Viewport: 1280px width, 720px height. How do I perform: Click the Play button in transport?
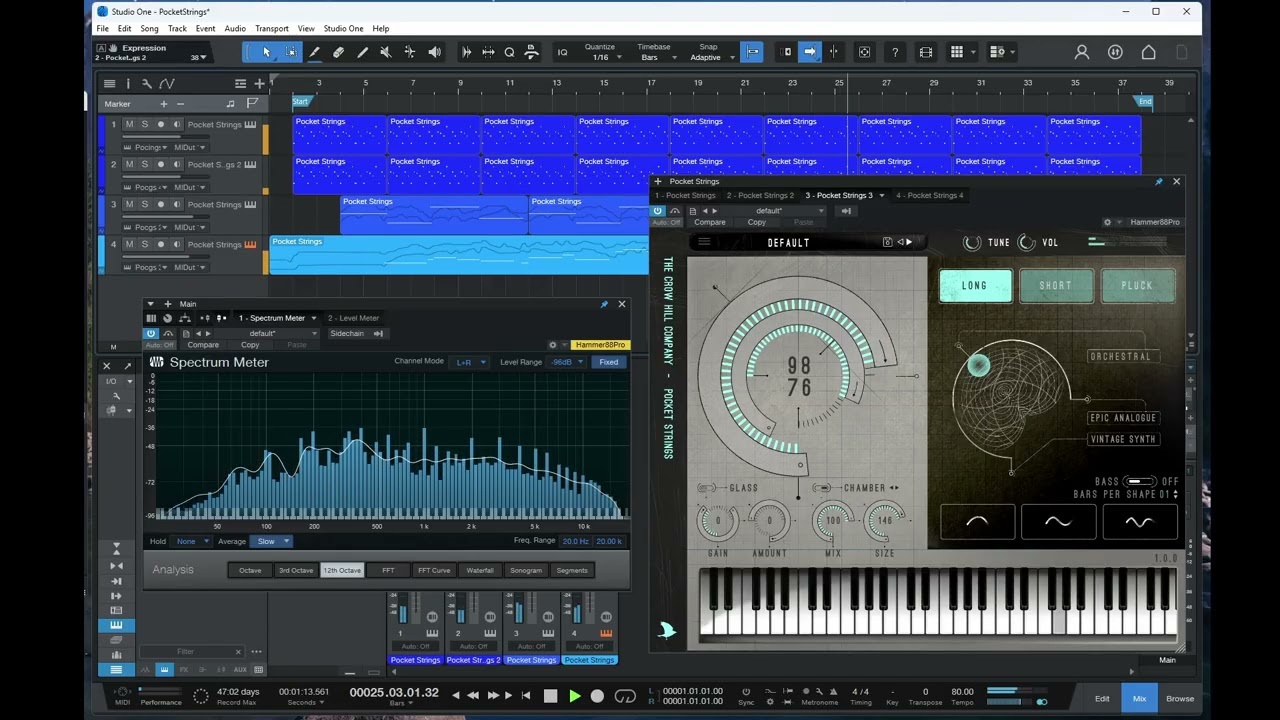574,696
